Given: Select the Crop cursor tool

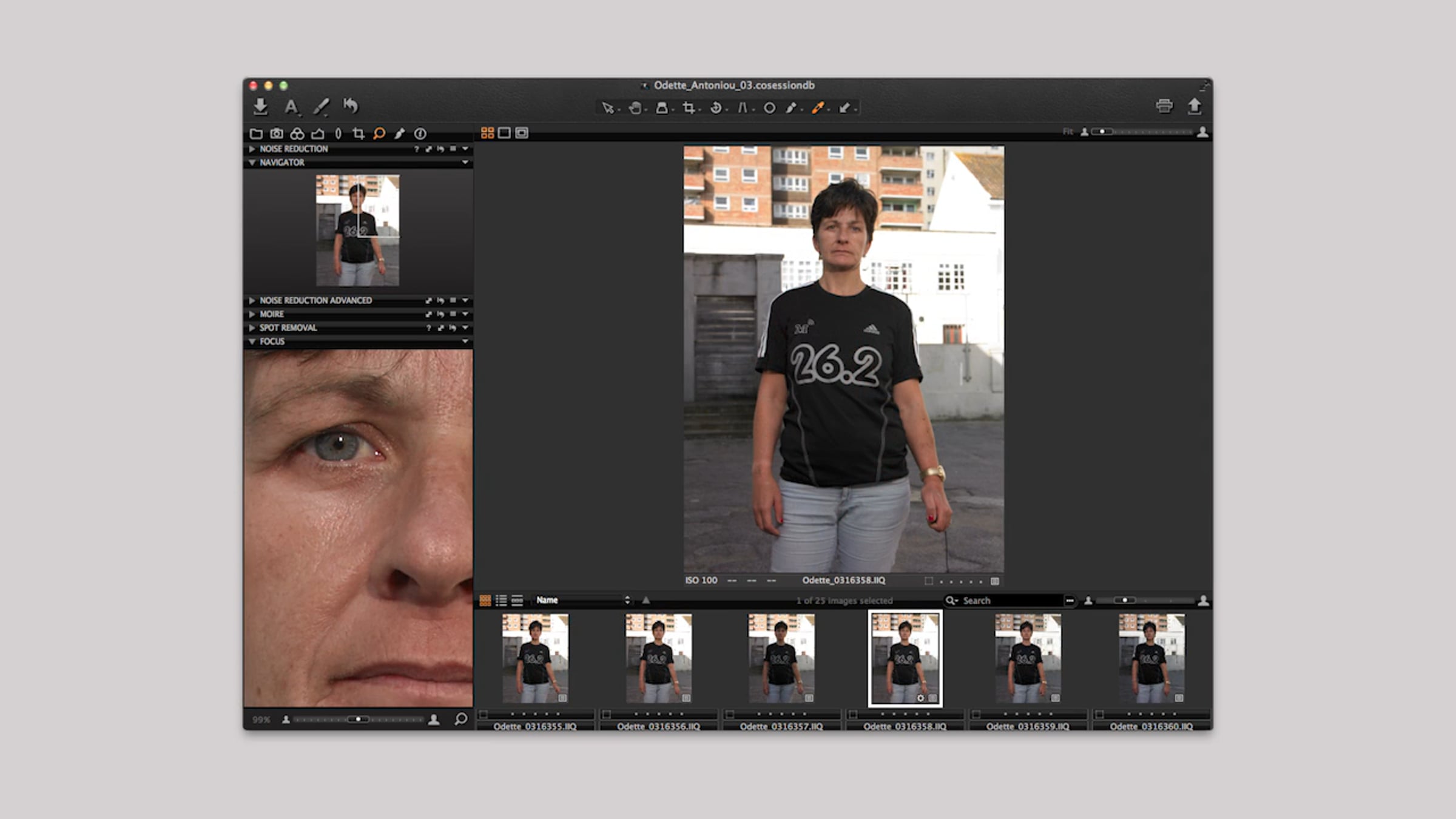Looking at the screenshot, I should coord(689,108).
